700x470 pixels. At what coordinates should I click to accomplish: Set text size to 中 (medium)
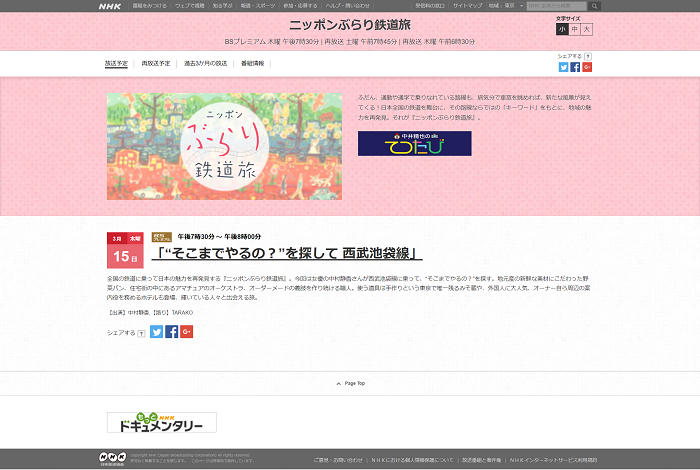pos(575,29)
